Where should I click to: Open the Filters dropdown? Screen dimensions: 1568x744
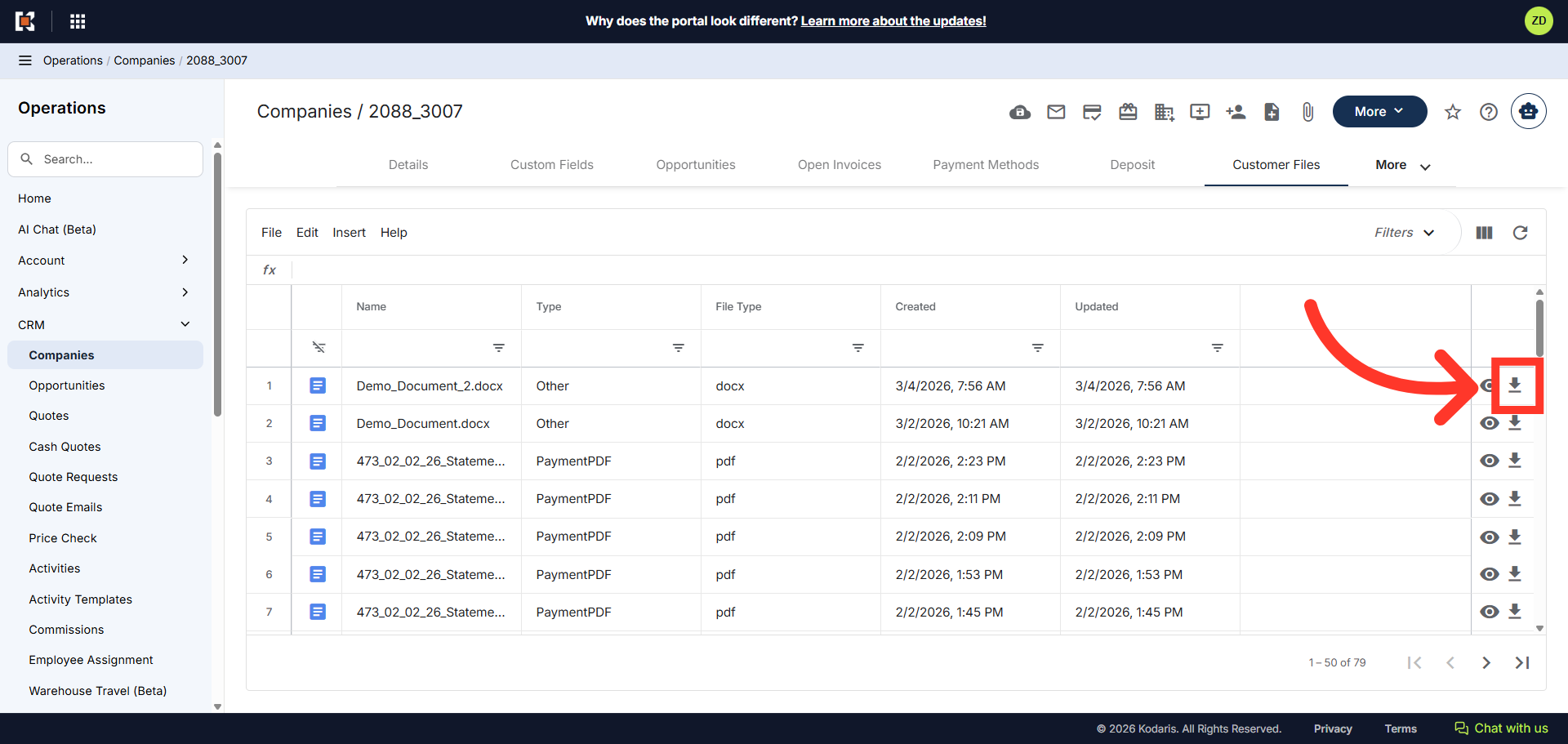pyautogui.click(x=1404, y=233)
